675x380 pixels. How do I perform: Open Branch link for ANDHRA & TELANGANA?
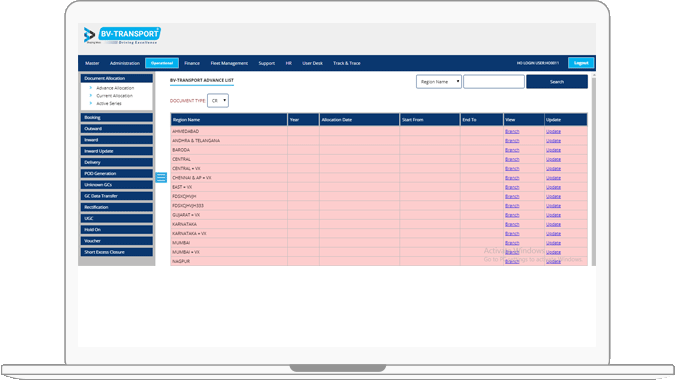tap(512, 141)
